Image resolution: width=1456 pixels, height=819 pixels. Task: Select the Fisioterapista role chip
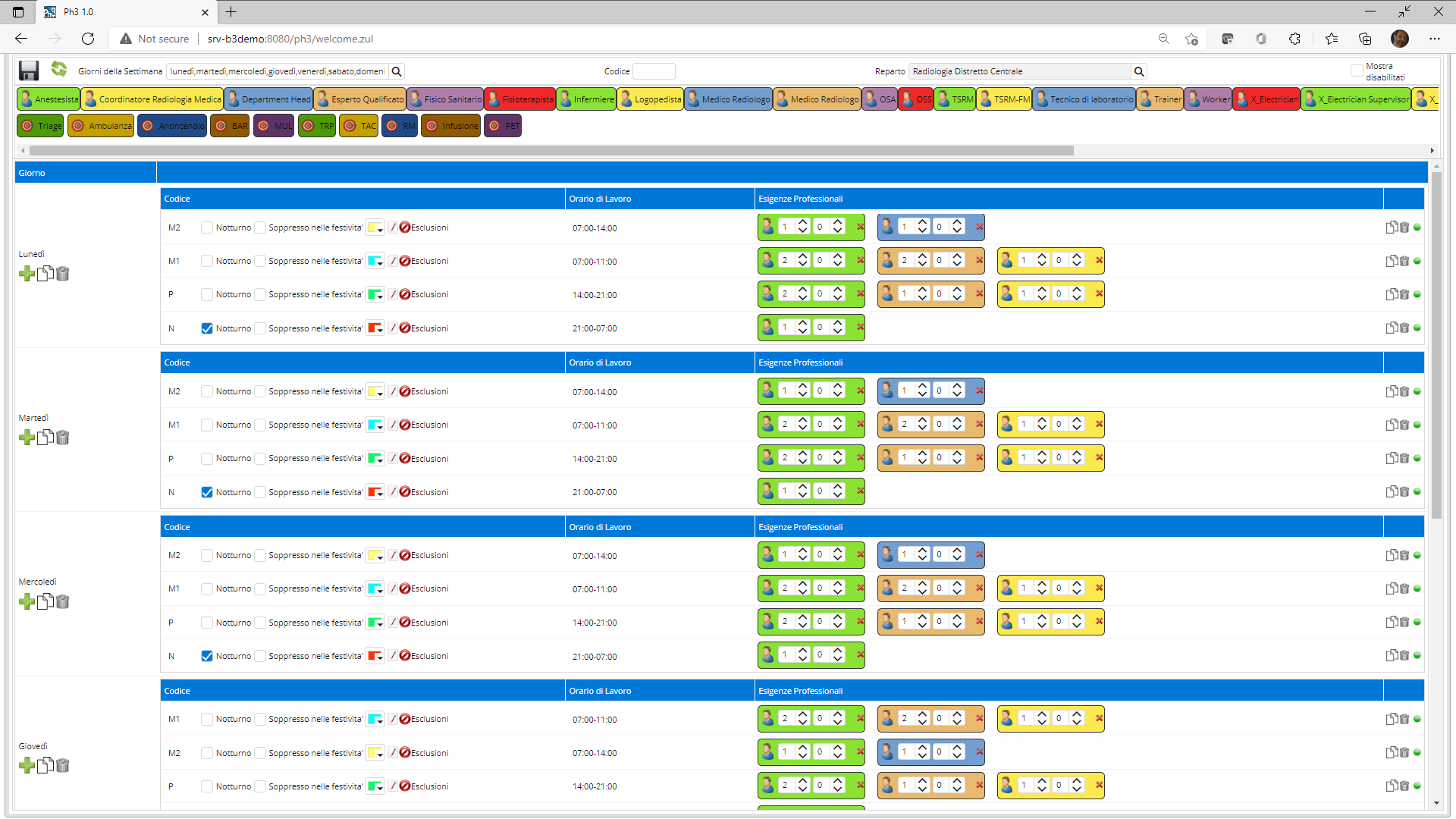[x=520, y=99]
